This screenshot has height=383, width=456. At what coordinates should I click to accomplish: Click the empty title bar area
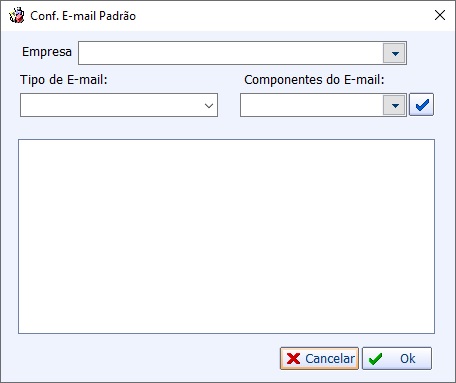tap(283, 15)
